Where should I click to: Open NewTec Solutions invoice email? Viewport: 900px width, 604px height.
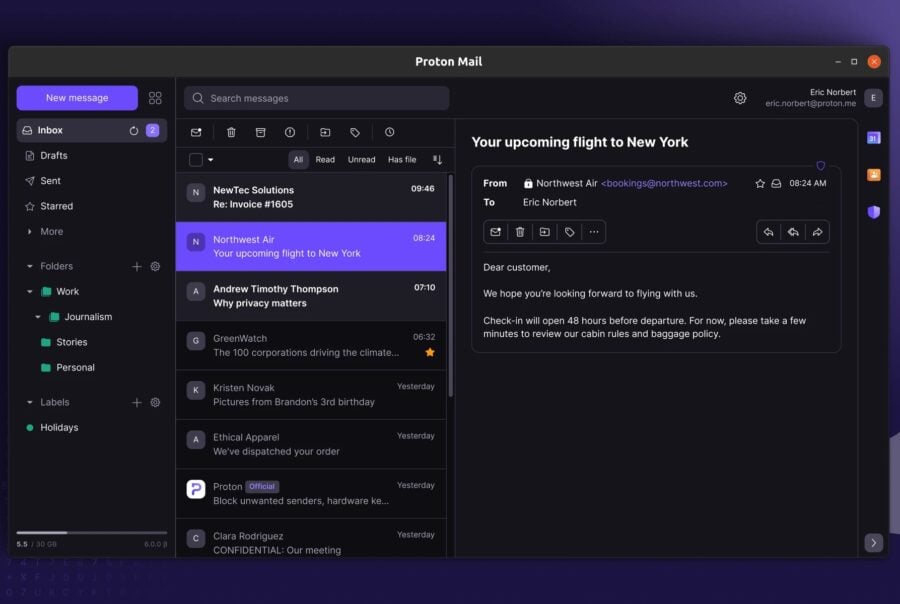(311, 198)
